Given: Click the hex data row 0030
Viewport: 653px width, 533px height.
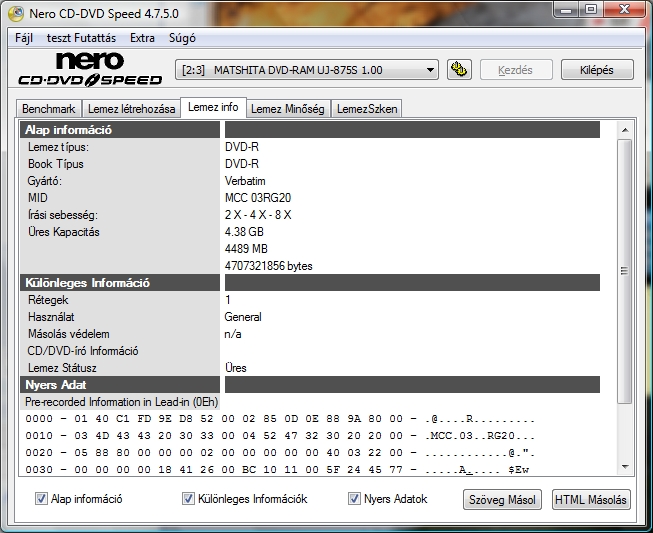Looking at the screenshot, I should [277, 470].
